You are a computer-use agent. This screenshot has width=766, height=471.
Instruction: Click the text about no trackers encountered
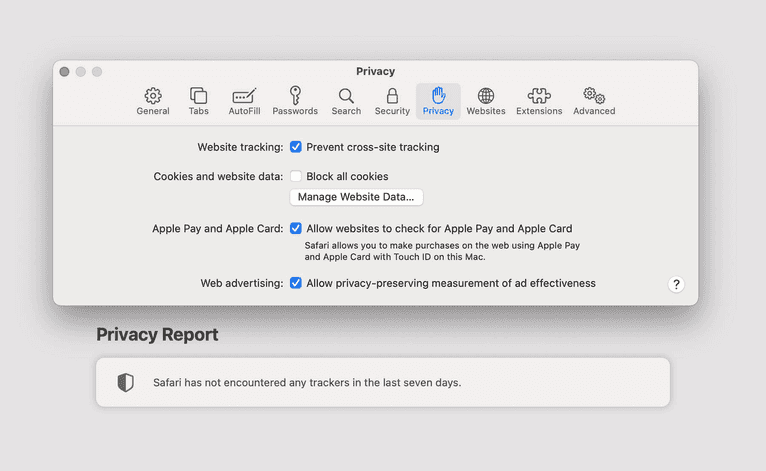[x=307, y=383]
